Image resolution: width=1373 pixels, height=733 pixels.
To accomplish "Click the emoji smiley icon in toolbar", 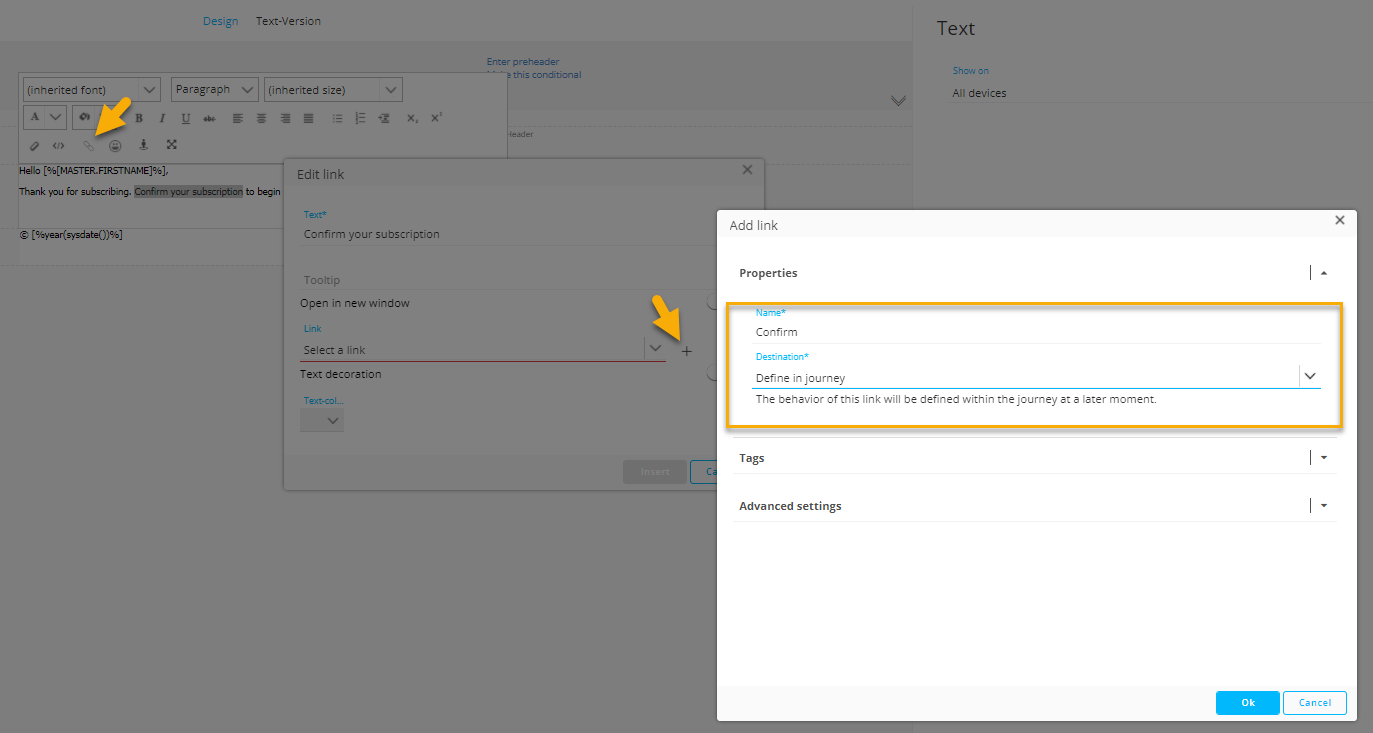I will tap(115, 145).
